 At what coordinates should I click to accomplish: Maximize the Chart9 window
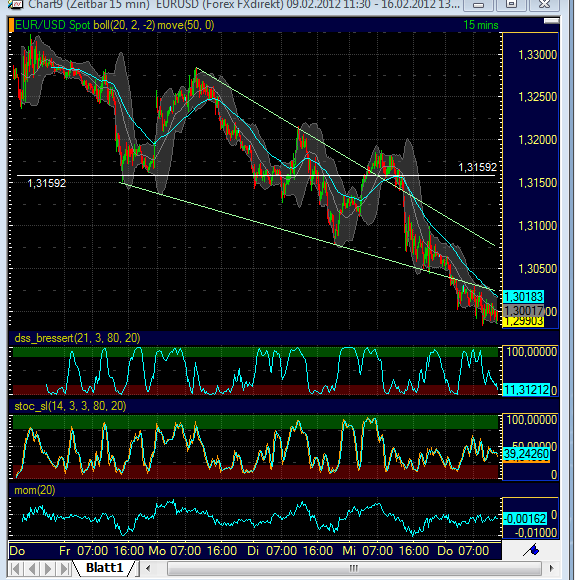(512, 4)
